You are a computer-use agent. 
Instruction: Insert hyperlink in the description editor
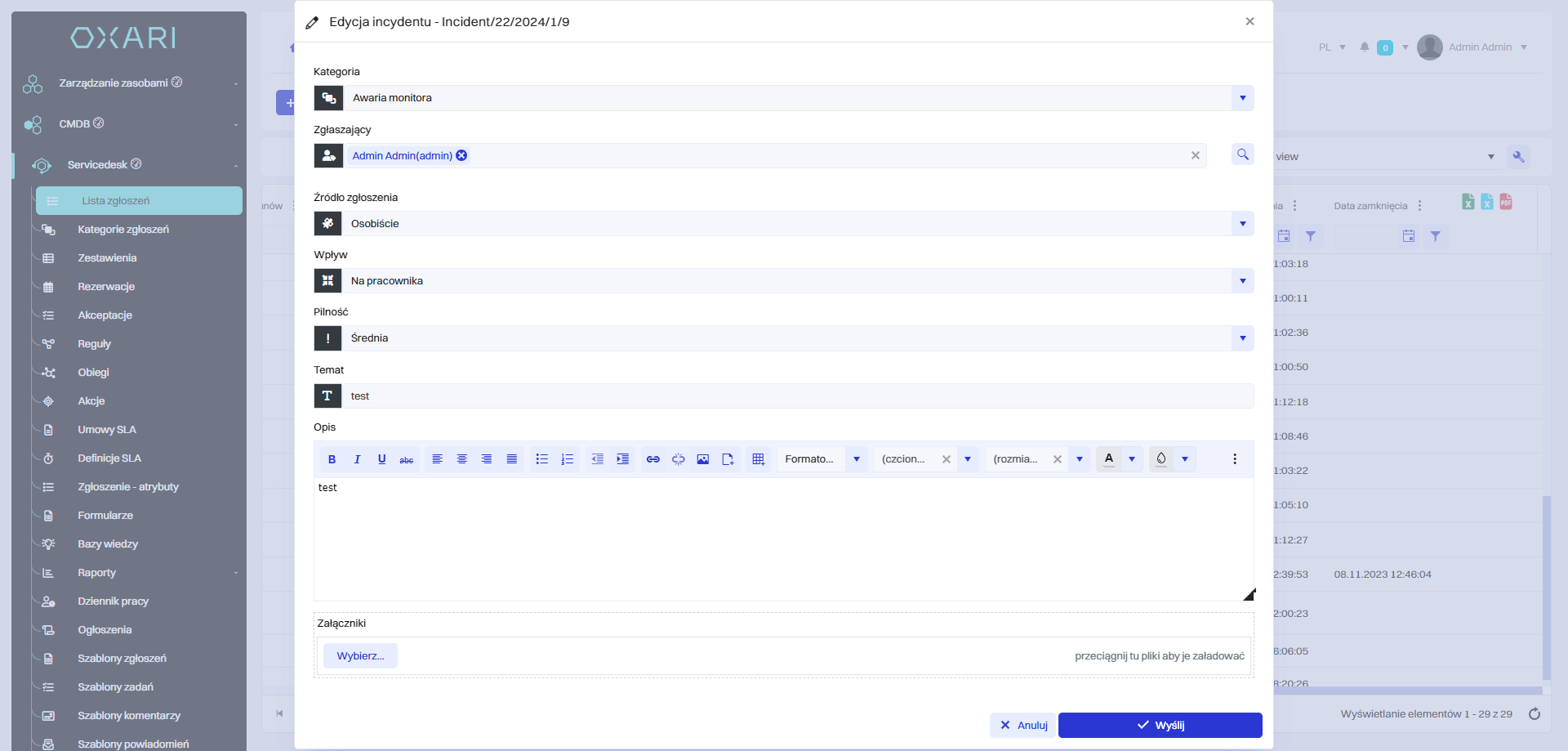(653, 459)
